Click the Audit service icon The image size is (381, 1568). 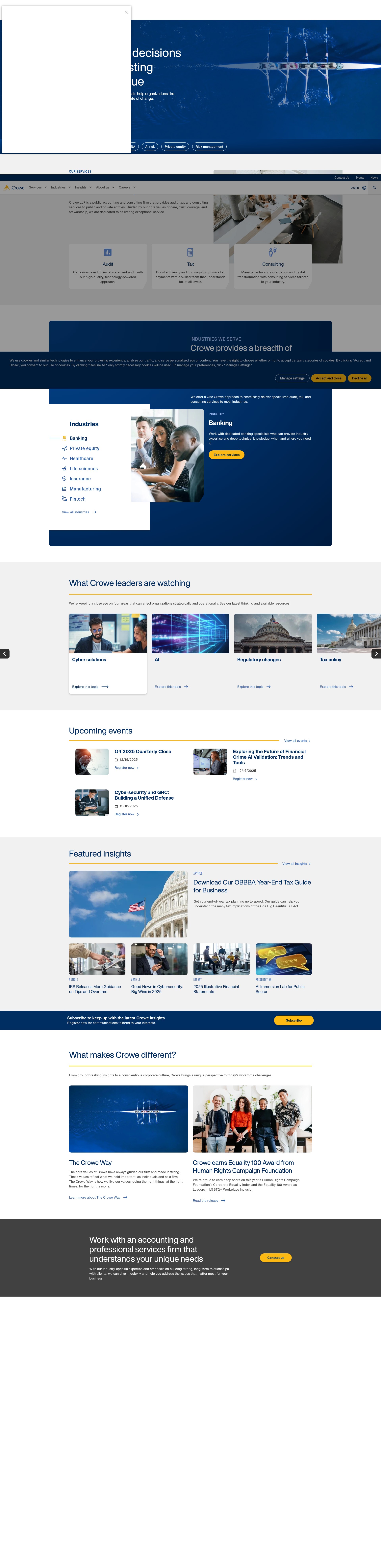tap(108, 252)
